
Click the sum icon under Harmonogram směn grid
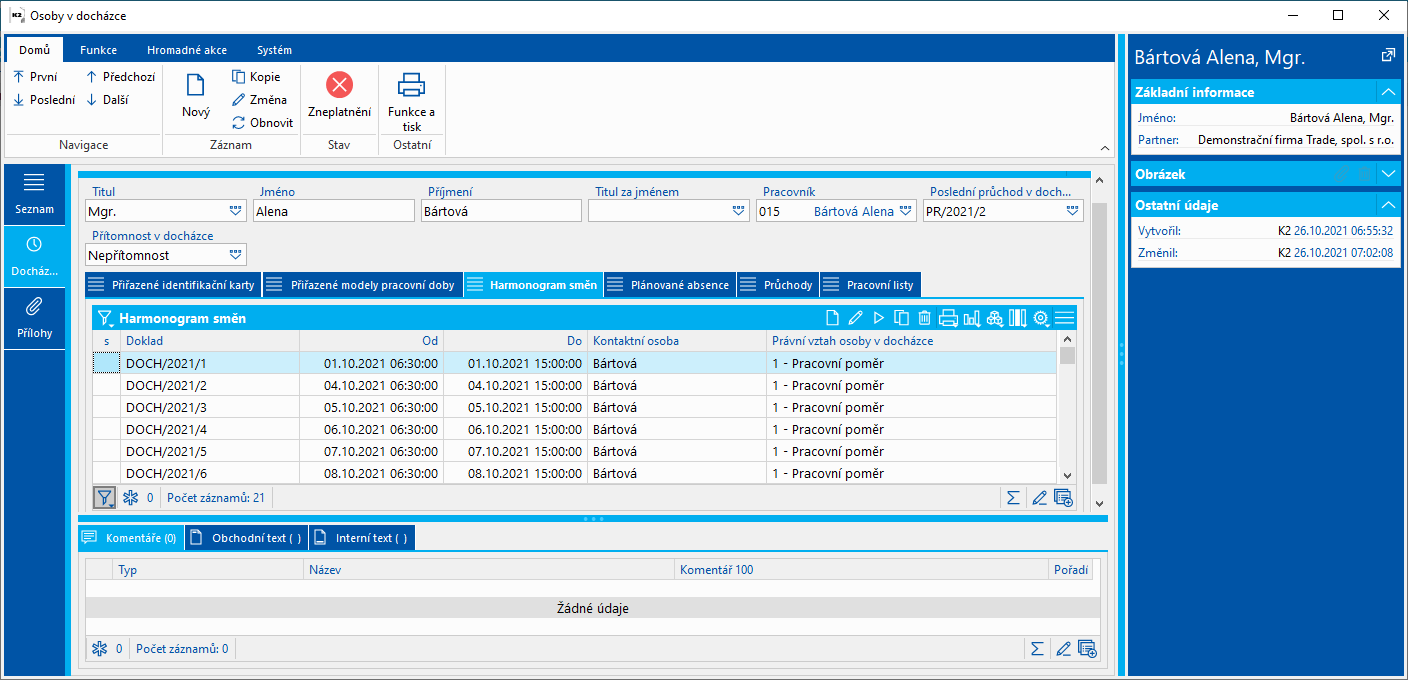pos(1013,497)
